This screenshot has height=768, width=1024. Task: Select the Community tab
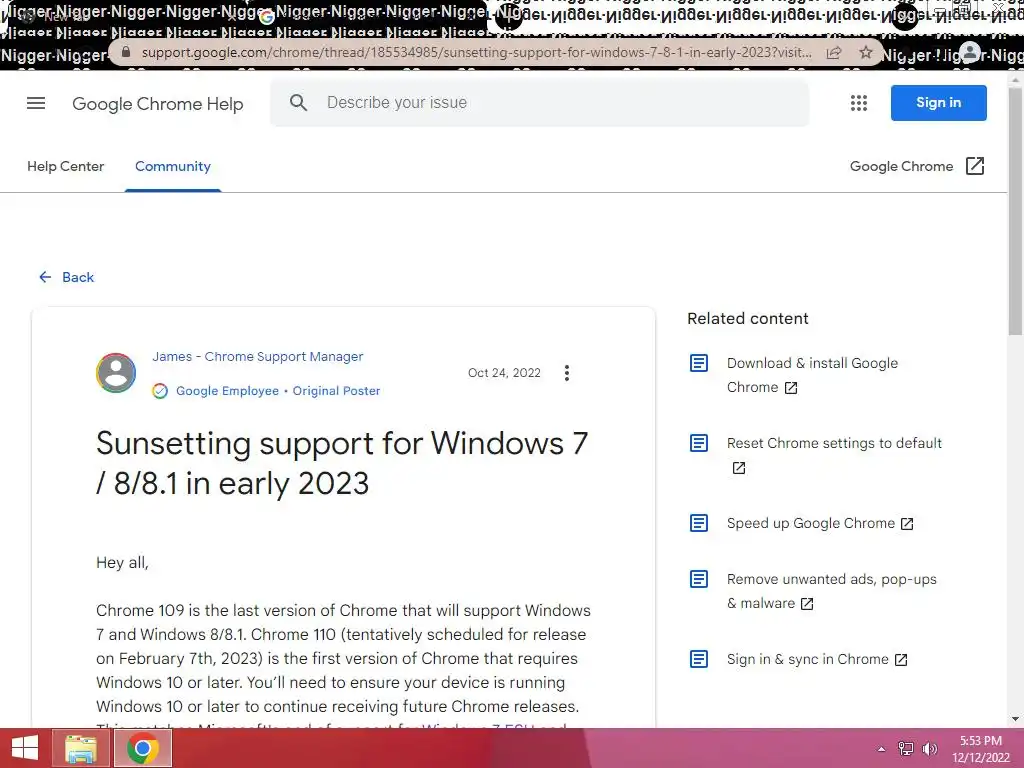point(173,167)
